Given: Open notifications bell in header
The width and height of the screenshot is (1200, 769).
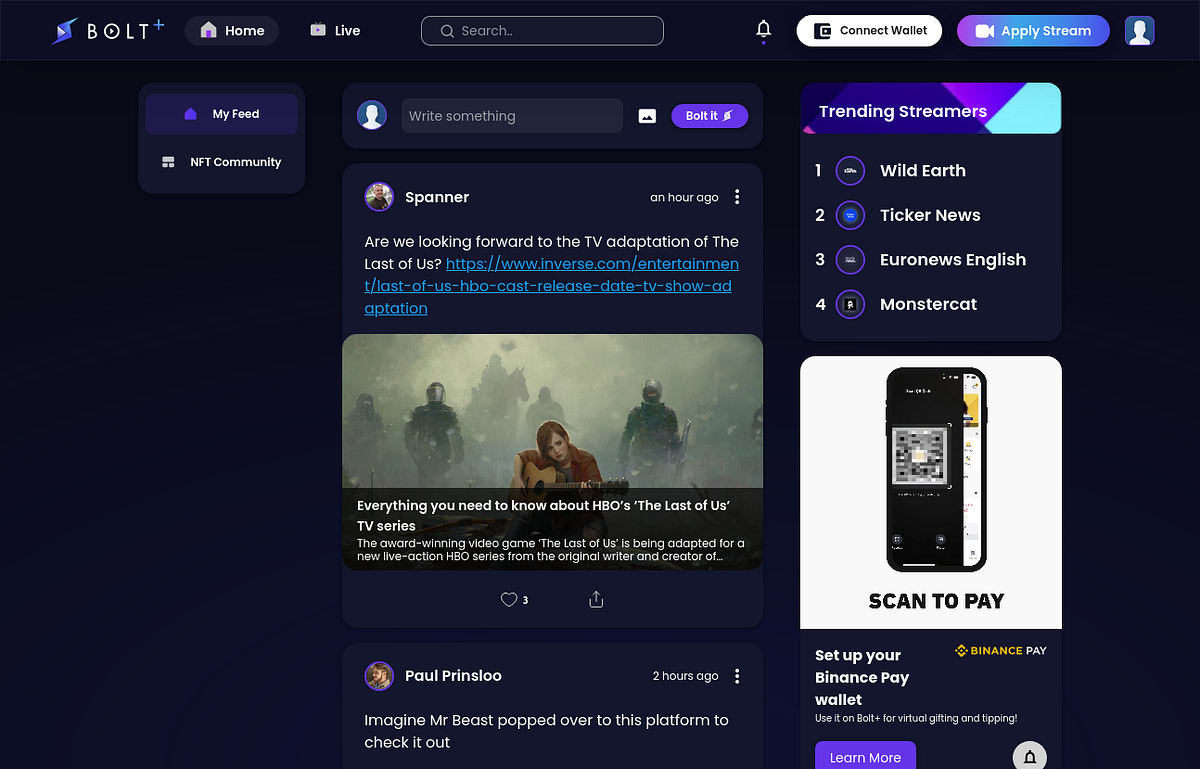Looking at the screenshot, I should pos(763,30).
